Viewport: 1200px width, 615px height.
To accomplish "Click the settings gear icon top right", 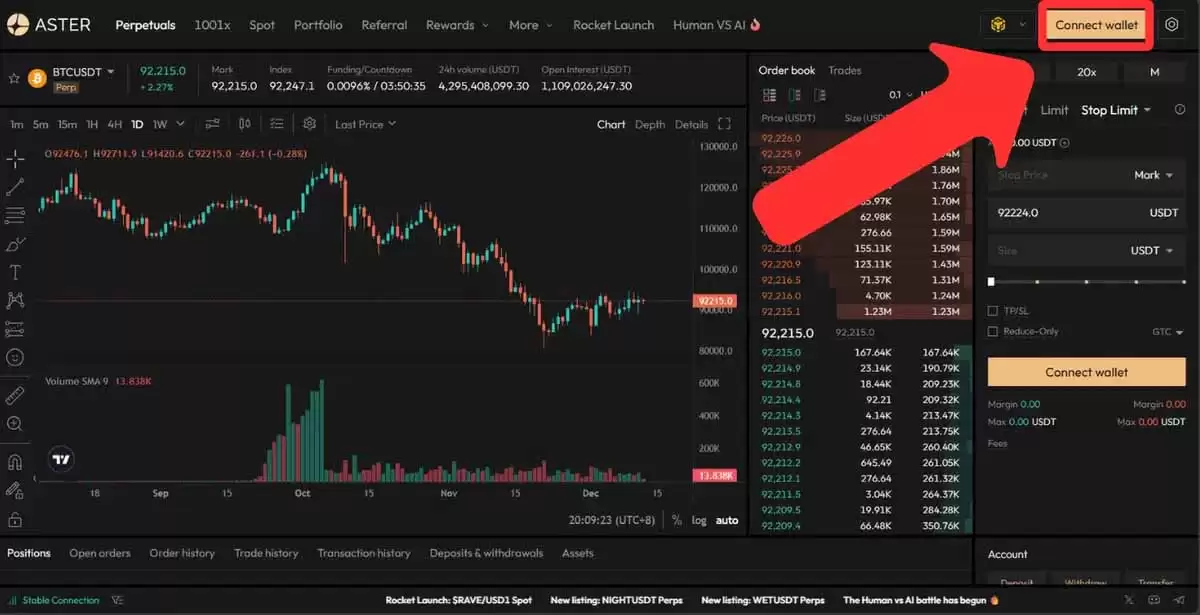I will pos(1173,25).
